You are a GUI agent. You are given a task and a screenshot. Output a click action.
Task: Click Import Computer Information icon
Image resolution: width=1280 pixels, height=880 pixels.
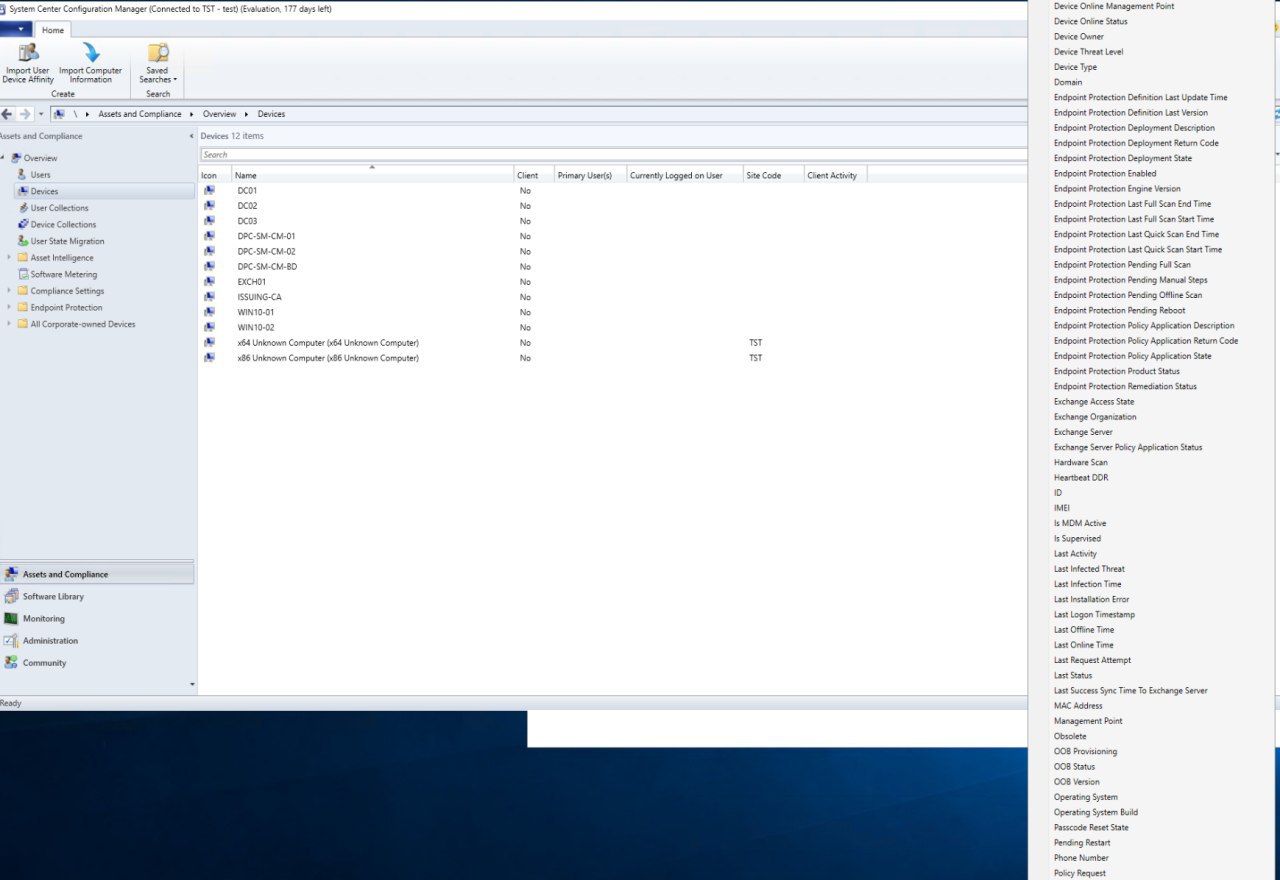click(91, 53)
